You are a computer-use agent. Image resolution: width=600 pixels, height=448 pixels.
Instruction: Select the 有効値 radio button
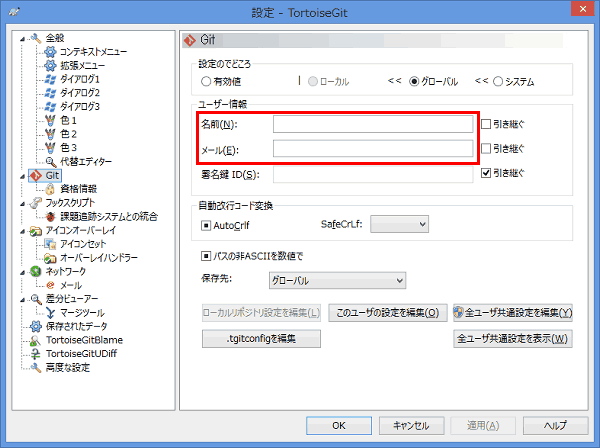[206, 81]
